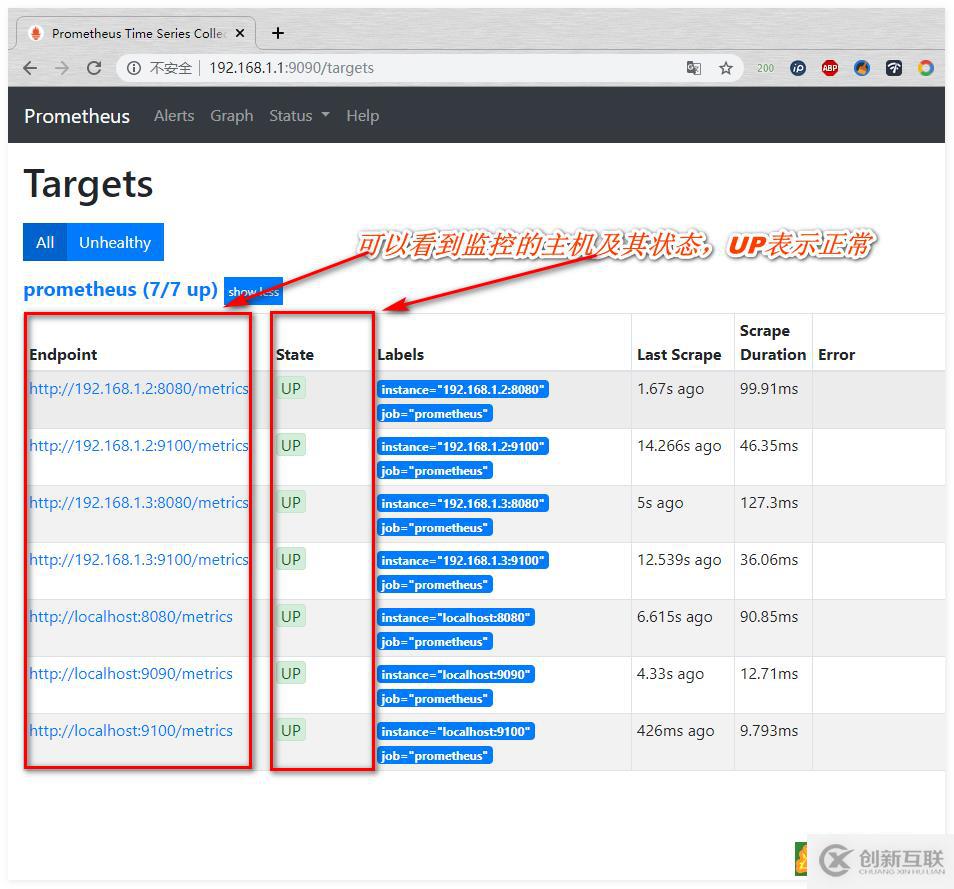
Task: Click instance="192.168.1.2:8080" label badge
Action: (462, 389)
